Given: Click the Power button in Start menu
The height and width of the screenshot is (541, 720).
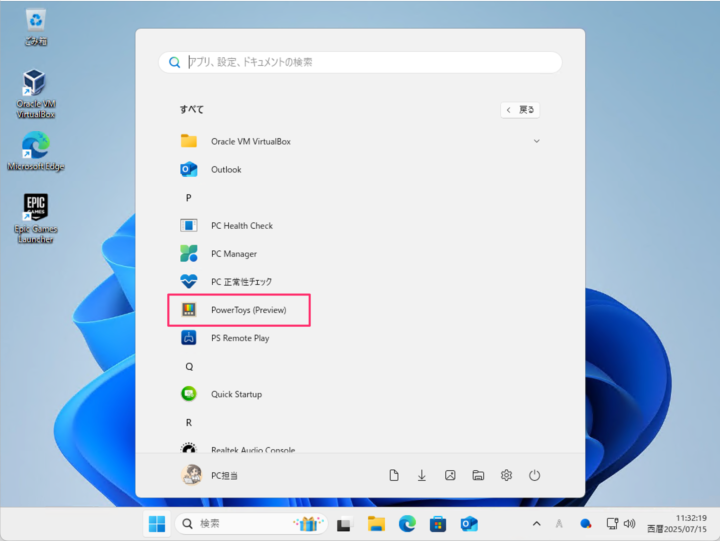Looking at the screenshot, I should [x=534, y=475].
